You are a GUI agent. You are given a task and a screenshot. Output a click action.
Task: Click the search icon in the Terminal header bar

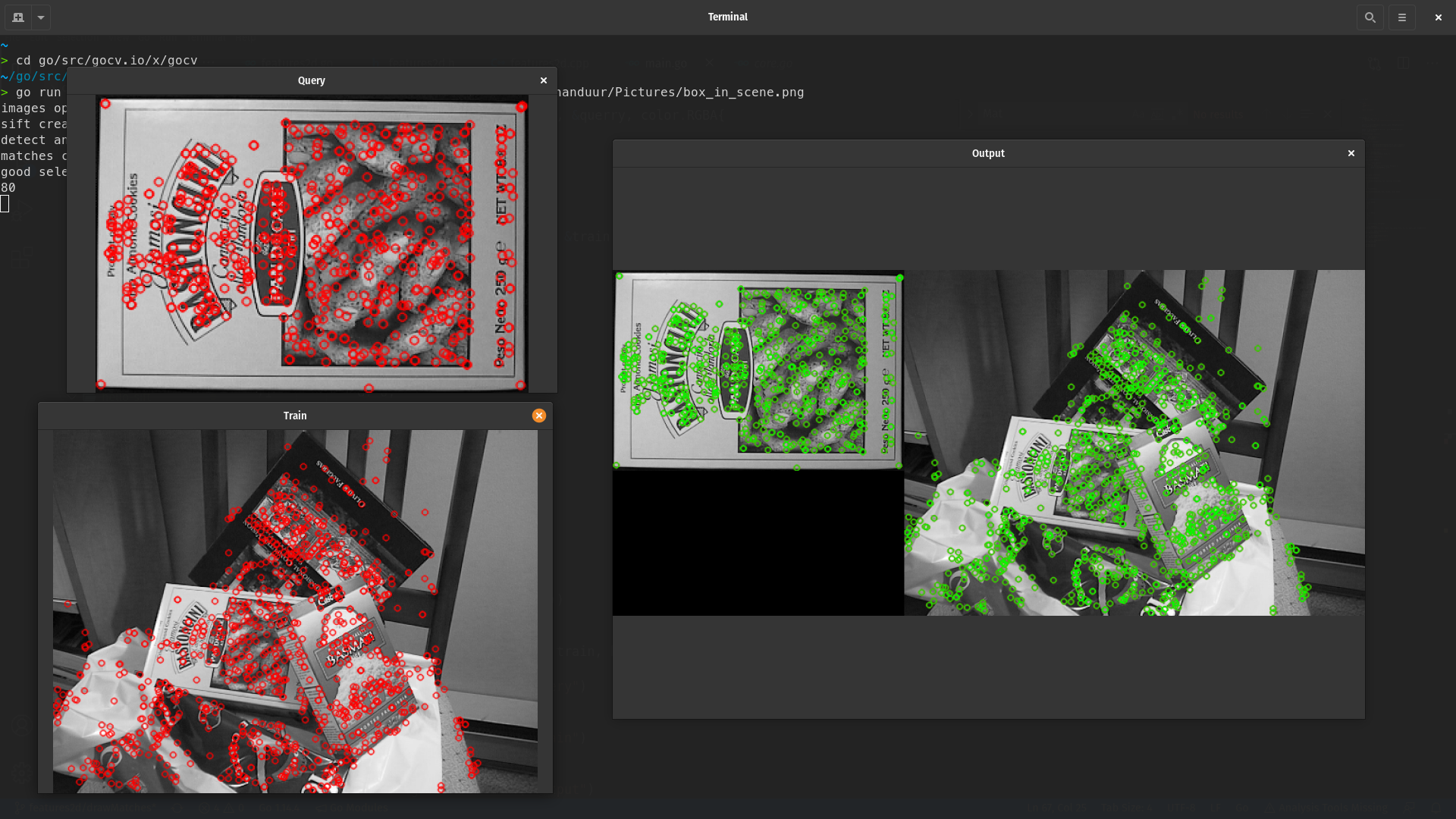tap(1370, 17)
